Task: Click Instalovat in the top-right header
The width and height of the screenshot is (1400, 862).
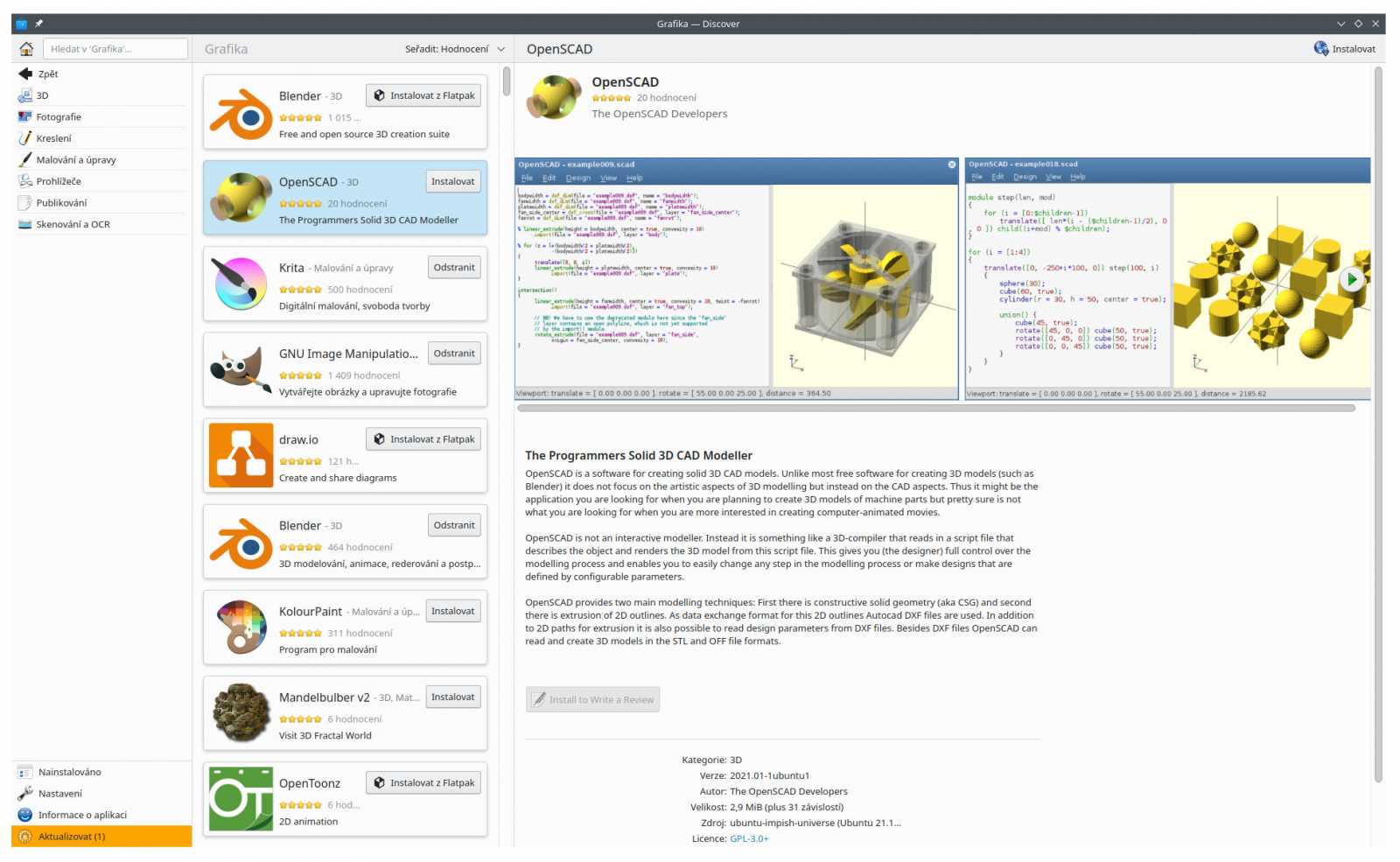Action: click(x=1344, y=49)
